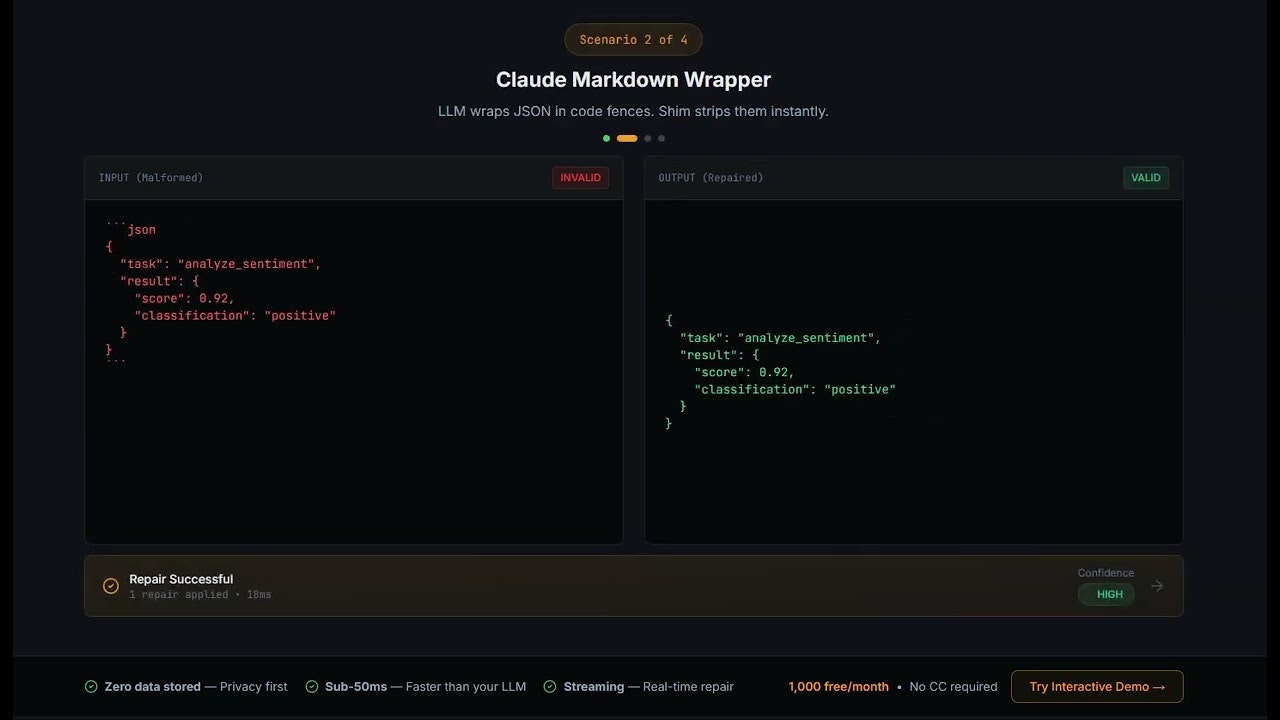Click the INPUT (Malformed) panel label
This screenshot has width=1280, height=720.
tap(151, 178)
